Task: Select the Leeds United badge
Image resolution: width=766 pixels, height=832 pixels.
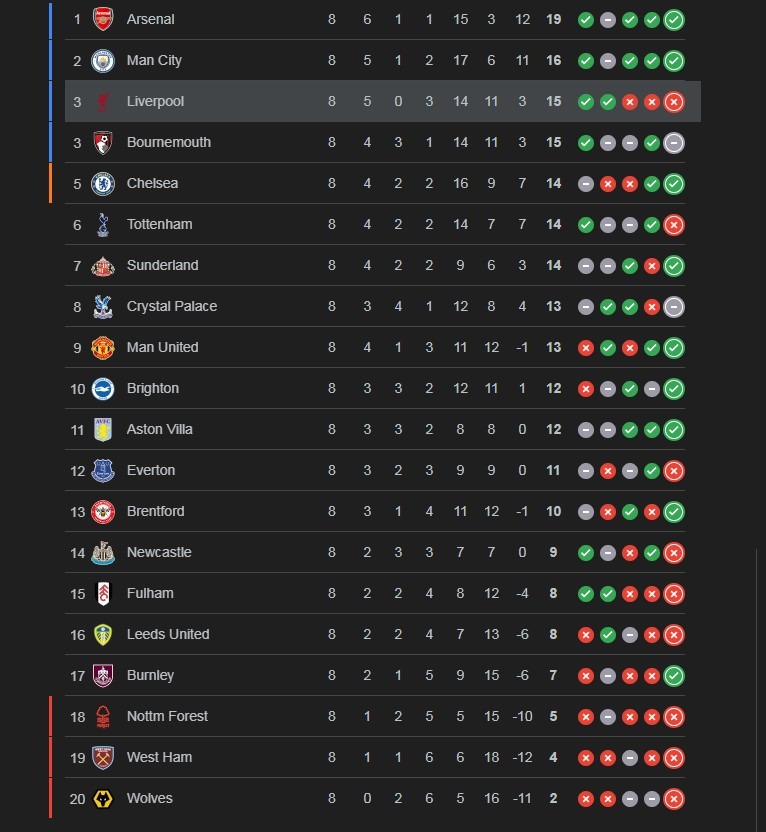Action: point(103,634)
